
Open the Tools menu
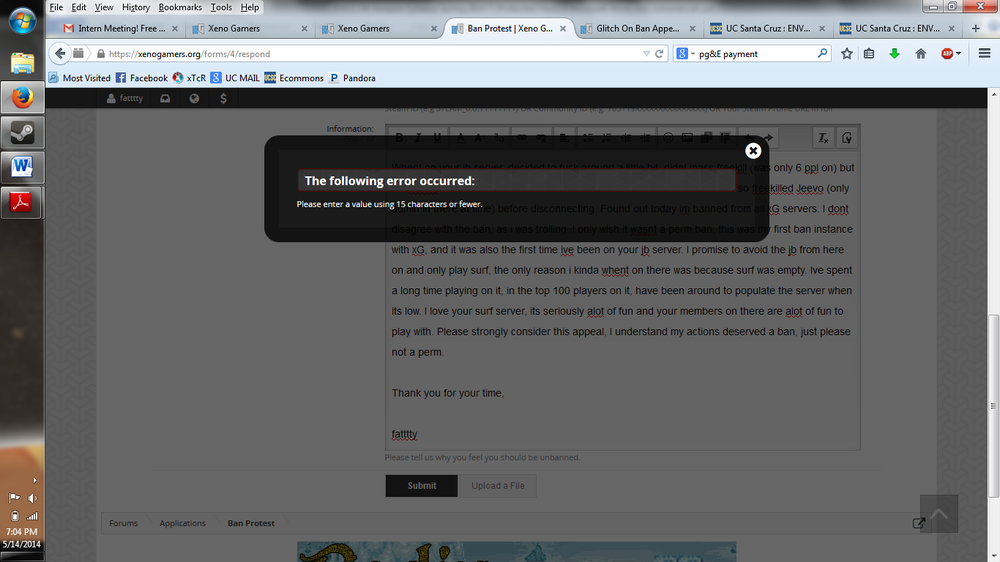[x=221, y=7]
